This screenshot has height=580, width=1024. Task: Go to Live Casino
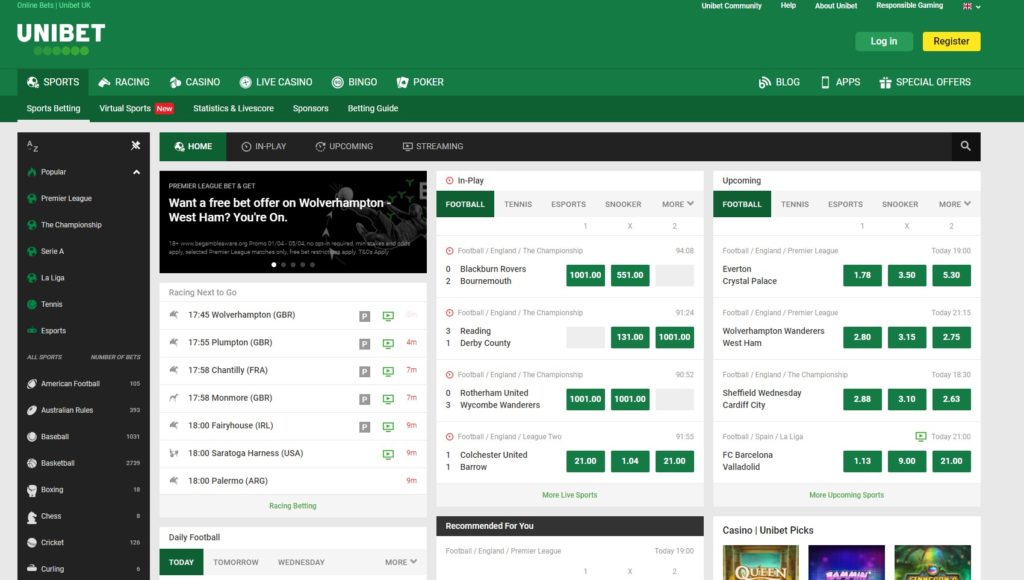pyautogui.click(x=276, y=82)
